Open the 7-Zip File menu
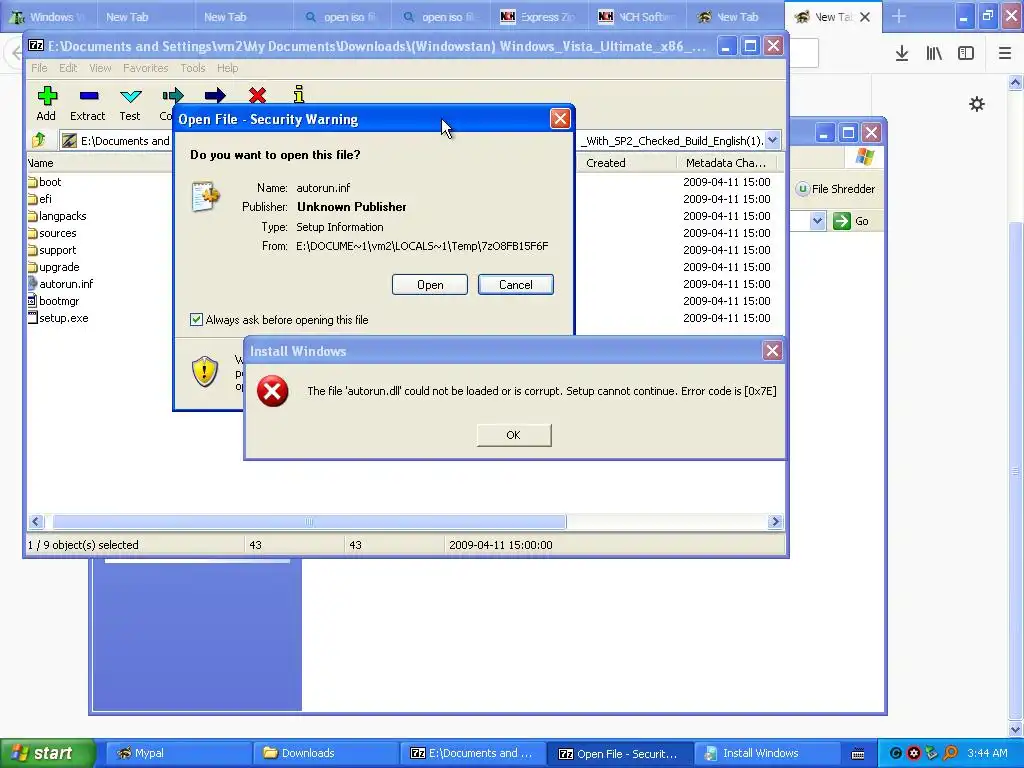This screenshot has height=768, width=1024. point(39,68)
